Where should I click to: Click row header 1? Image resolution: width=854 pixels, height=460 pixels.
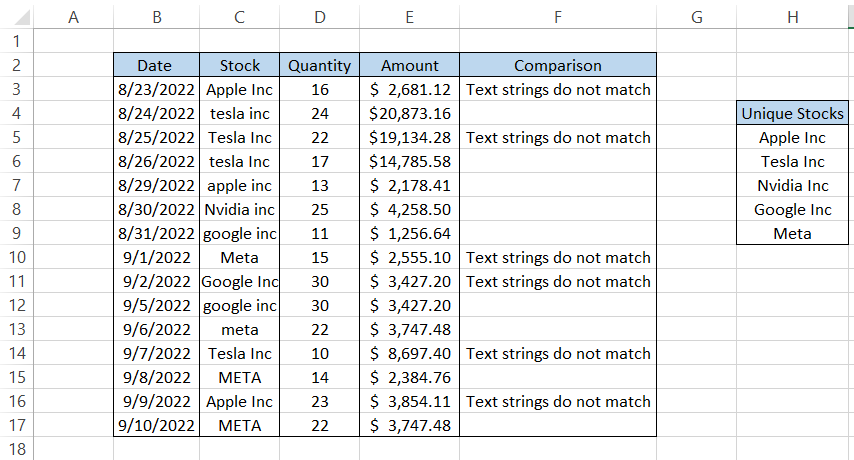point(16,42)
